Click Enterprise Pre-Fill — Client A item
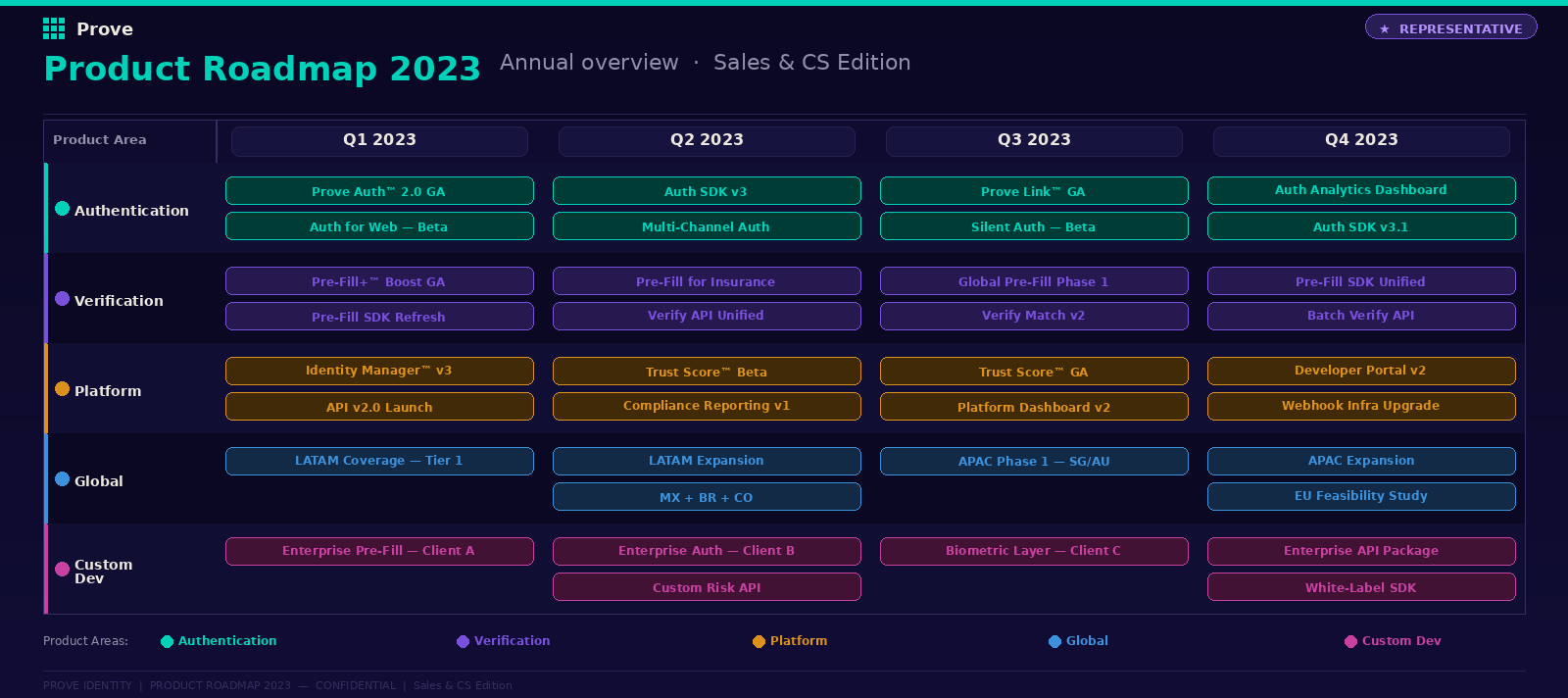 [x=379, y=552]
